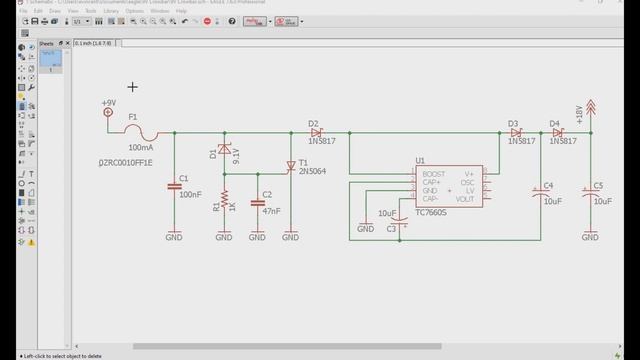Click the Zoom in icon
The image size is (640, 360).
(x=143, y=21)
